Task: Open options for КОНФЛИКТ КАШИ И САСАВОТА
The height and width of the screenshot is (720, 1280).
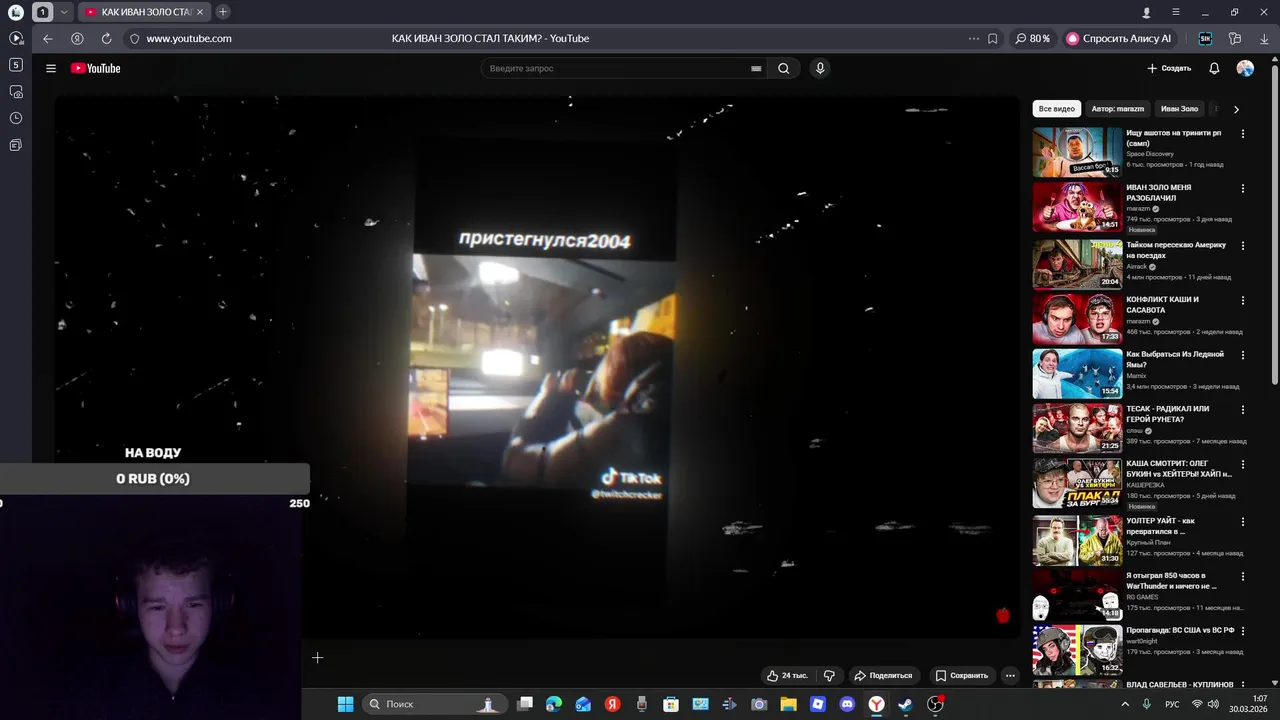Action: pos(1243,299)
